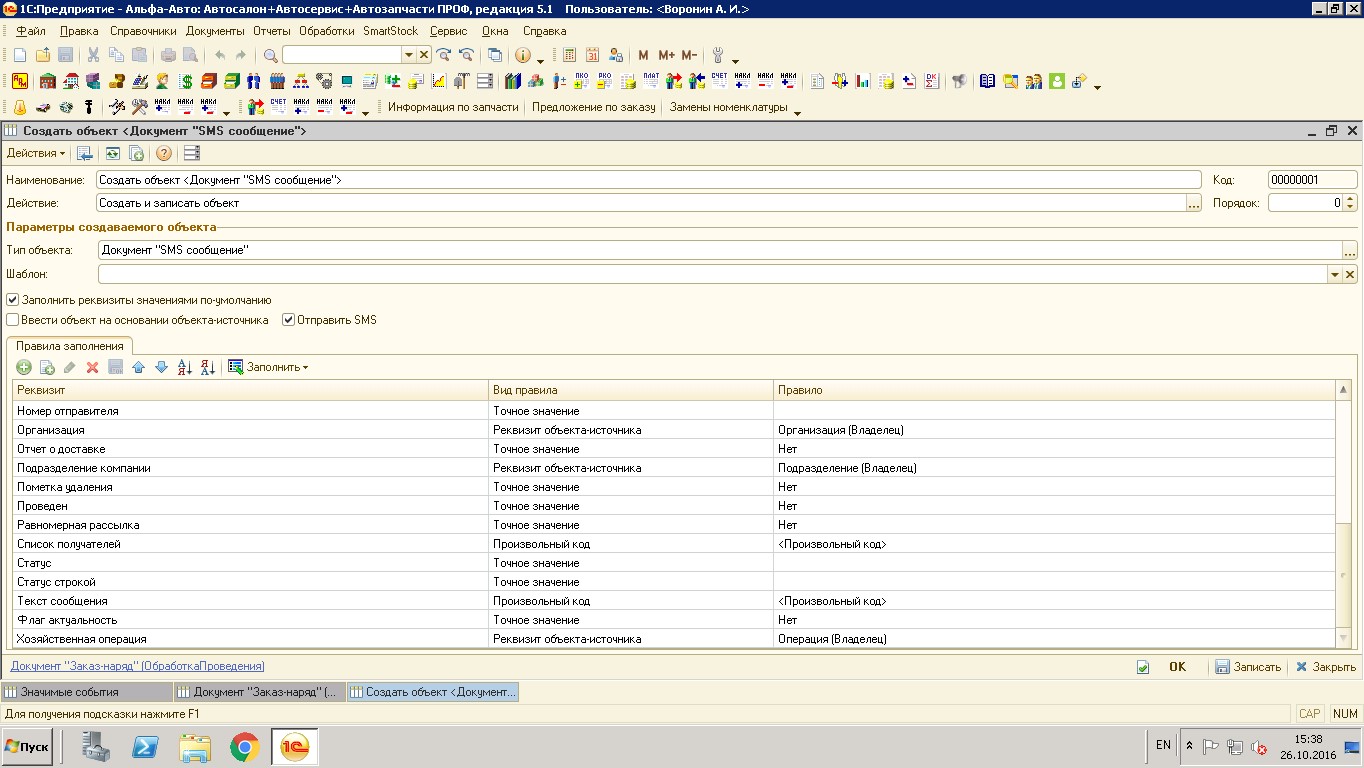Click the organization hierarchy chart icon

(301, 81)
